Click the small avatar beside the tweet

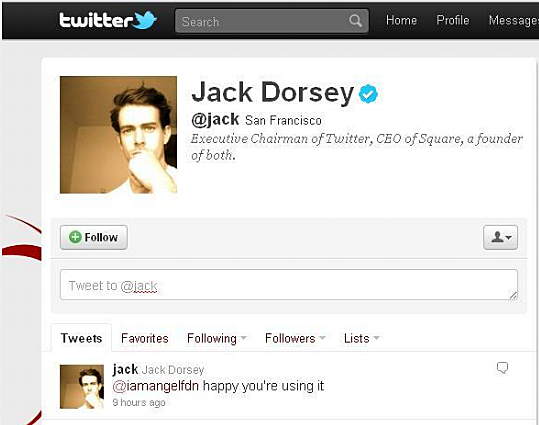pyautogui.click(x=82, y=387)
